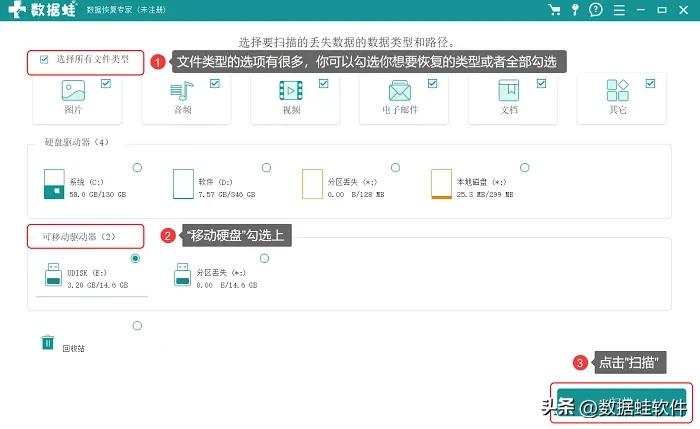Uncheck the 图片 file type checkbox
Image resolution: width=700 pixels, height=429 pixels.
[106, 83]
